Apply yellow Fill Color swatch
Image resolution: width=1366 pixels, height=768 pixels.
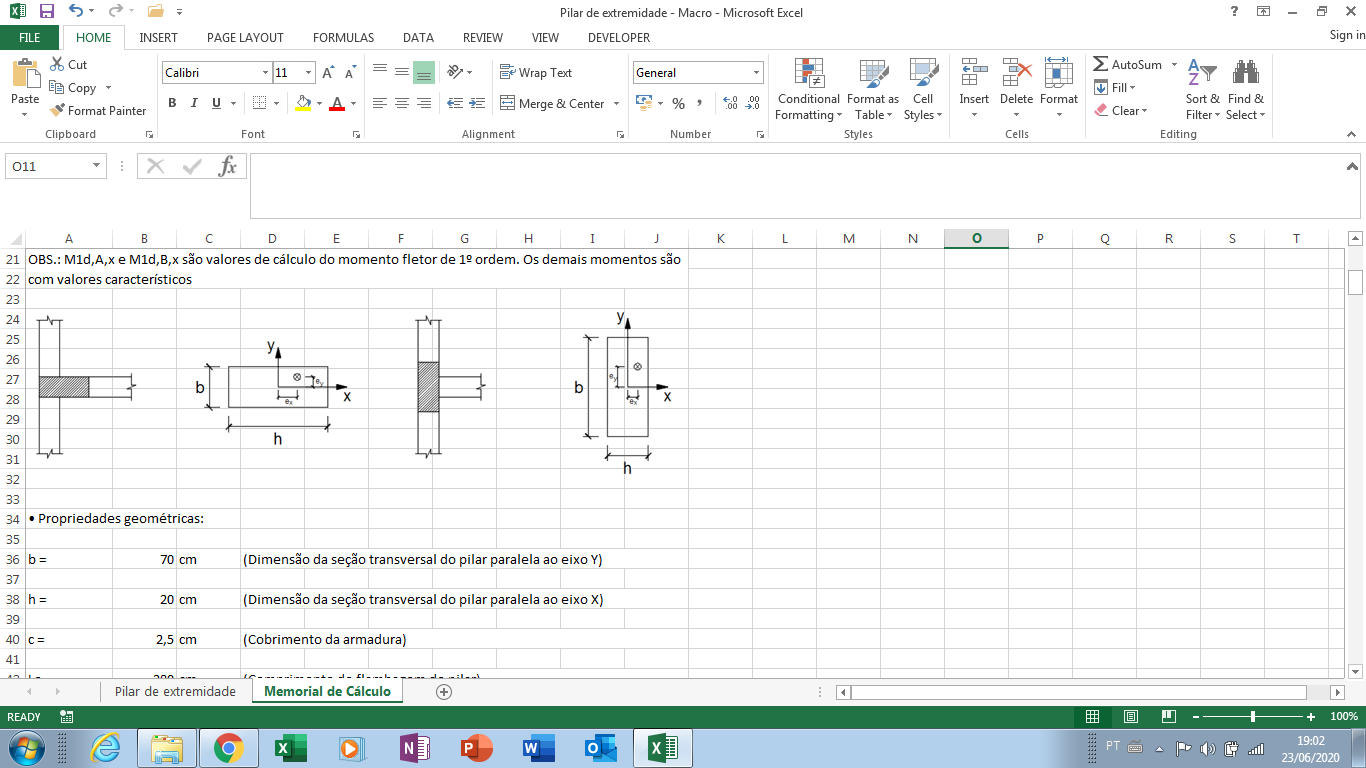pyautogui.click(x=303, y=103)
